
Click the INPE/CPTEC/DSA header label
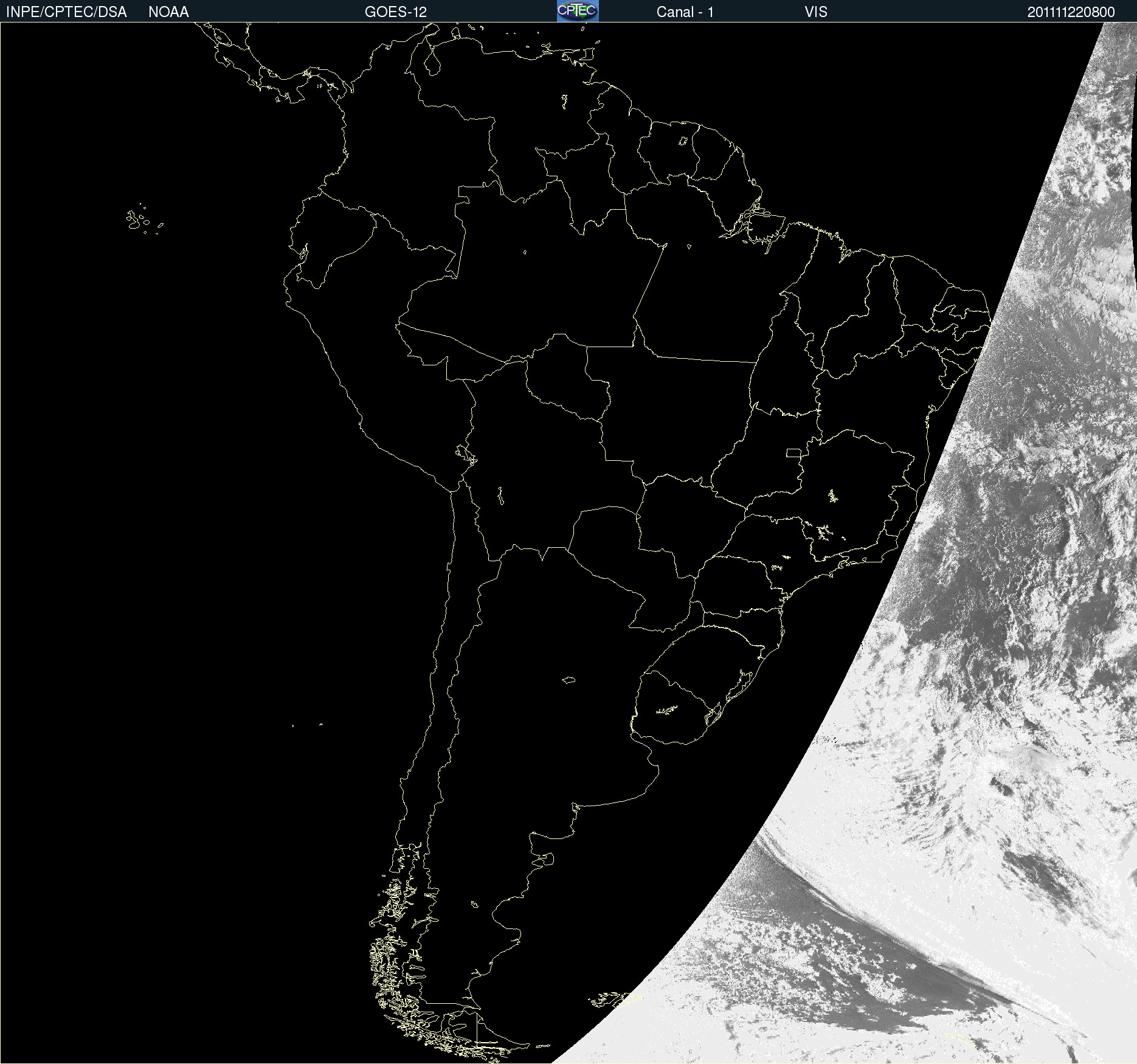(x=66, y=12)
